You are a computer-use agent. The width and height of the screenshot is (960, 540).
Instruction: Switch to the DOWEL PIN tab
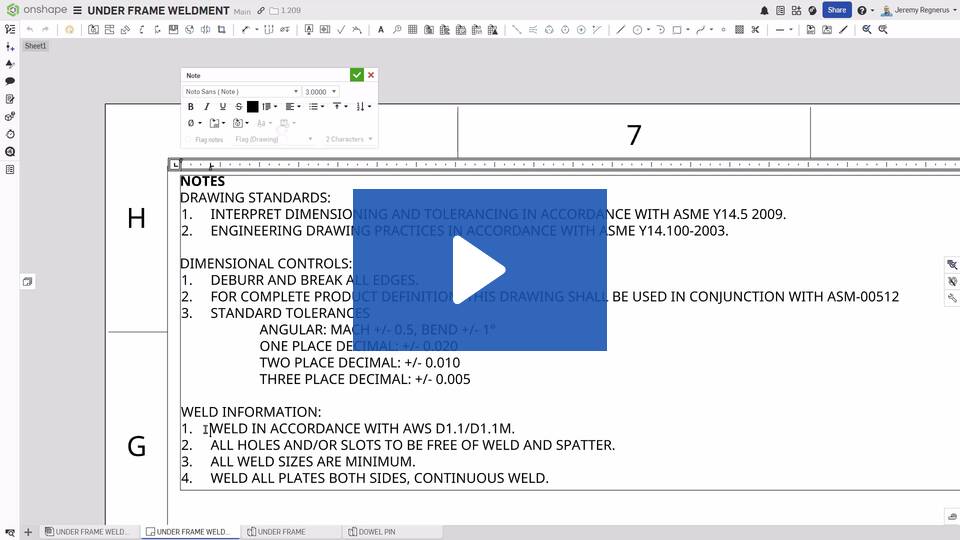(392, 532)
